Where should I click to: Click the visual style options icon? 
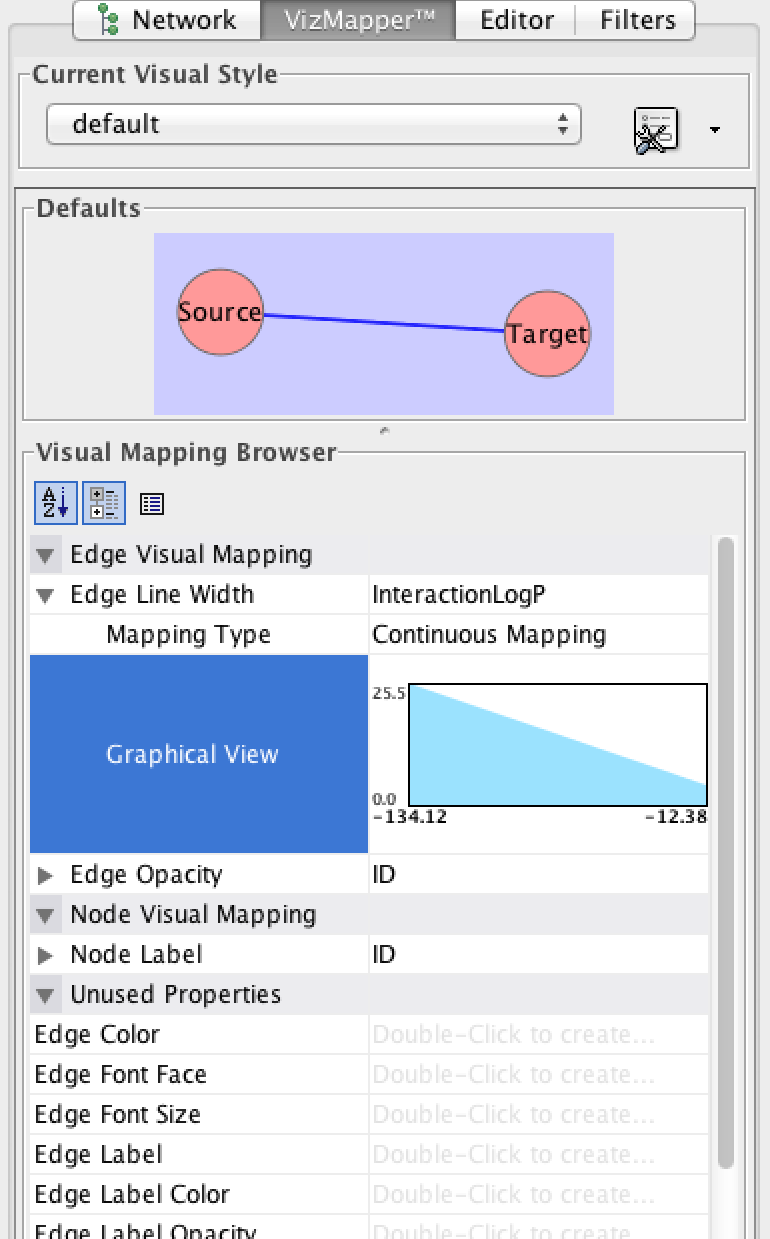point(656,130)
